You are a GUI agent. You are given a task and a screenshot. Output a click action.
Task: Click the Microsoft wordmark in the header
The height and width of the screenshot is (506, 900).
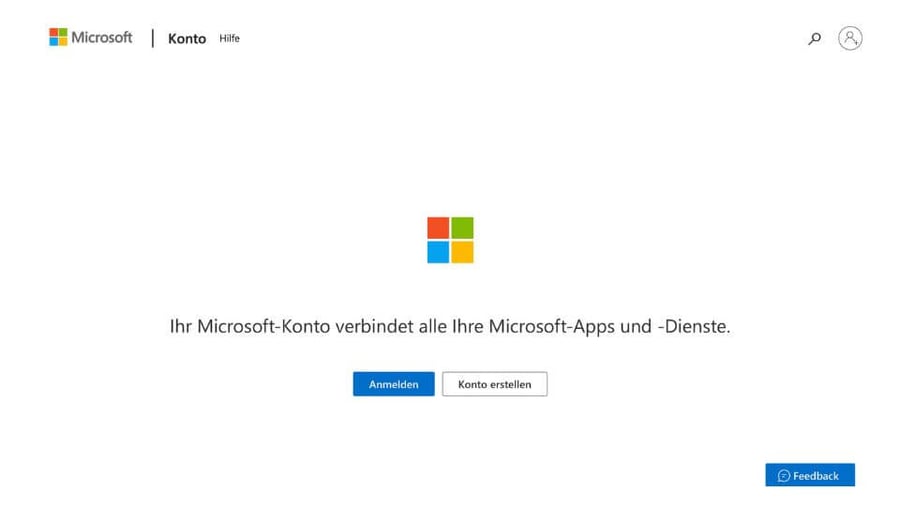(x=101, y=38)
